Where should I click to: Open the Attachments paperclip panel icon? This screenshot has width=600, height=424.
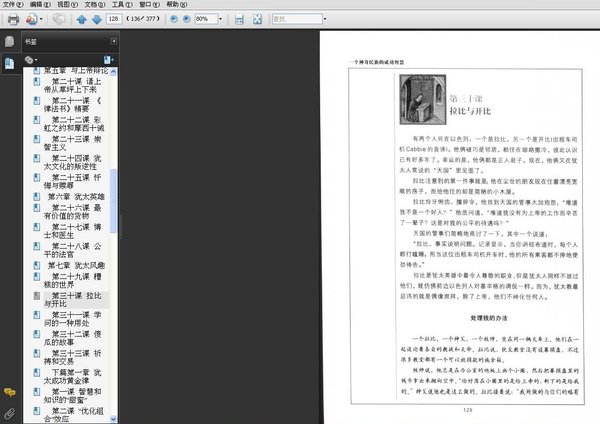pos(9,411)
